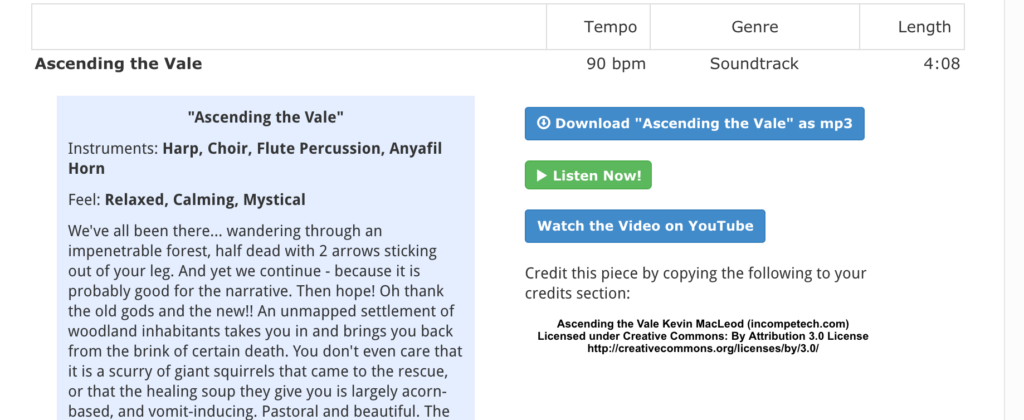1024x420 pixels.
Task: Download "Ascending the Vale" as mp3
Action: [x=694, y=123]
